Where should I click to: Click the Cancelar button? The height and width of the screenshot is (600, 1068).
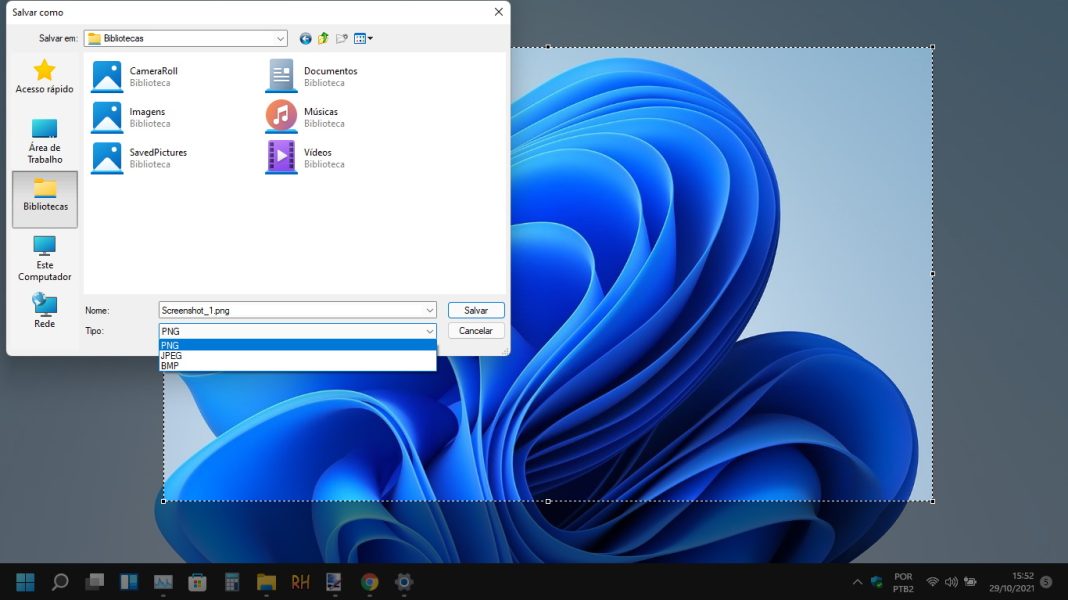click(475, 330)
